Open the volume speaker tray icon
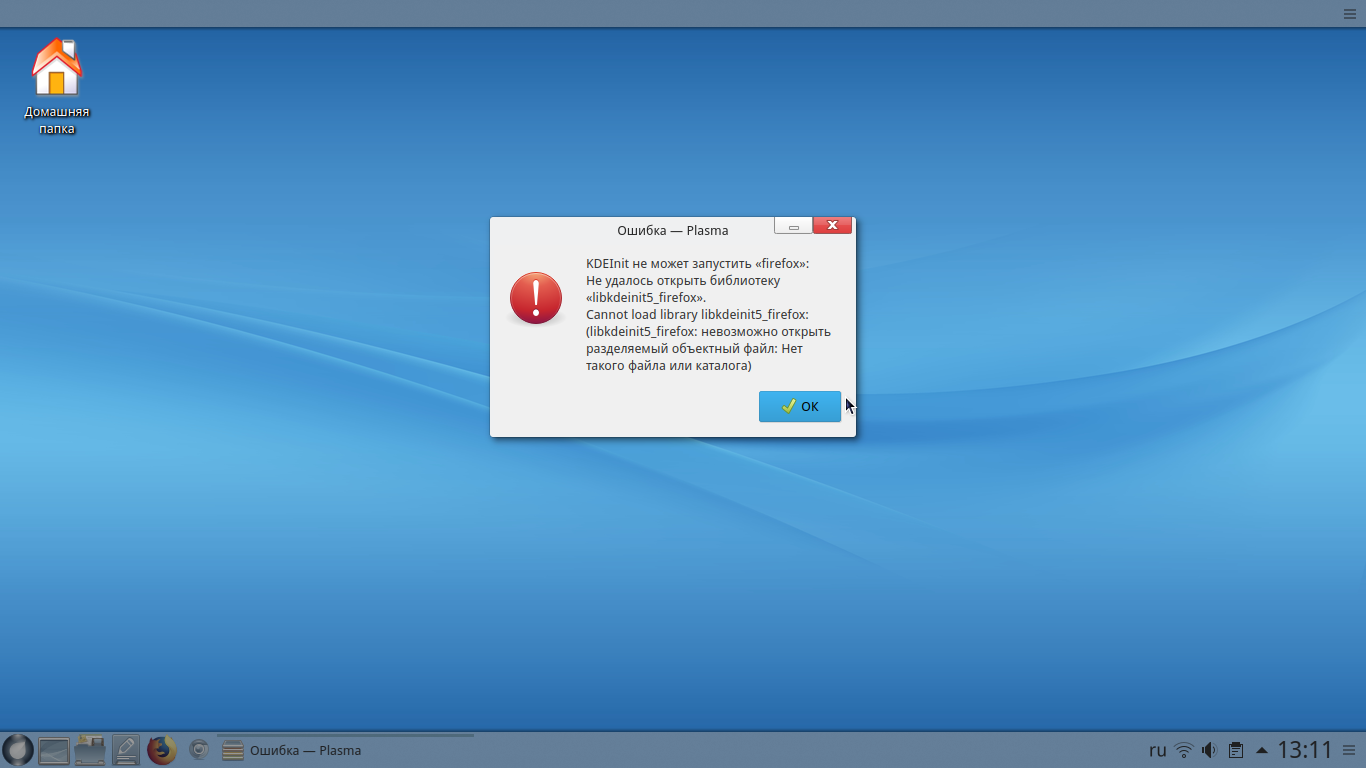The height and width of the screenshot is (768, 1366). 1209,750
